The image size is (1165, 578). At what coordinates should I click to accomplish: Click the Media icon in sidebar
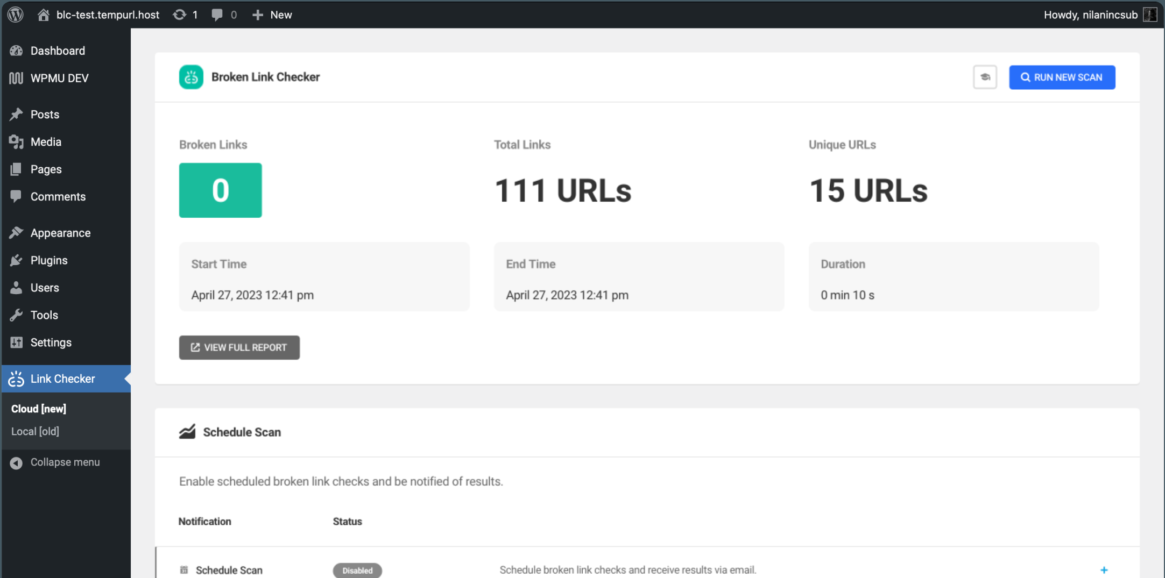[16, 142]
